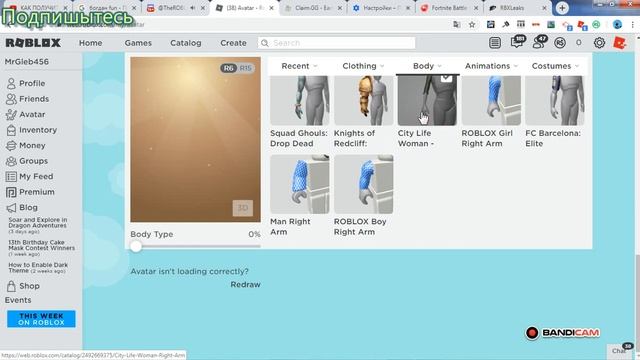Click the MrGleb456 username
The width and height of the screenshot is (640, 360).
27,62
